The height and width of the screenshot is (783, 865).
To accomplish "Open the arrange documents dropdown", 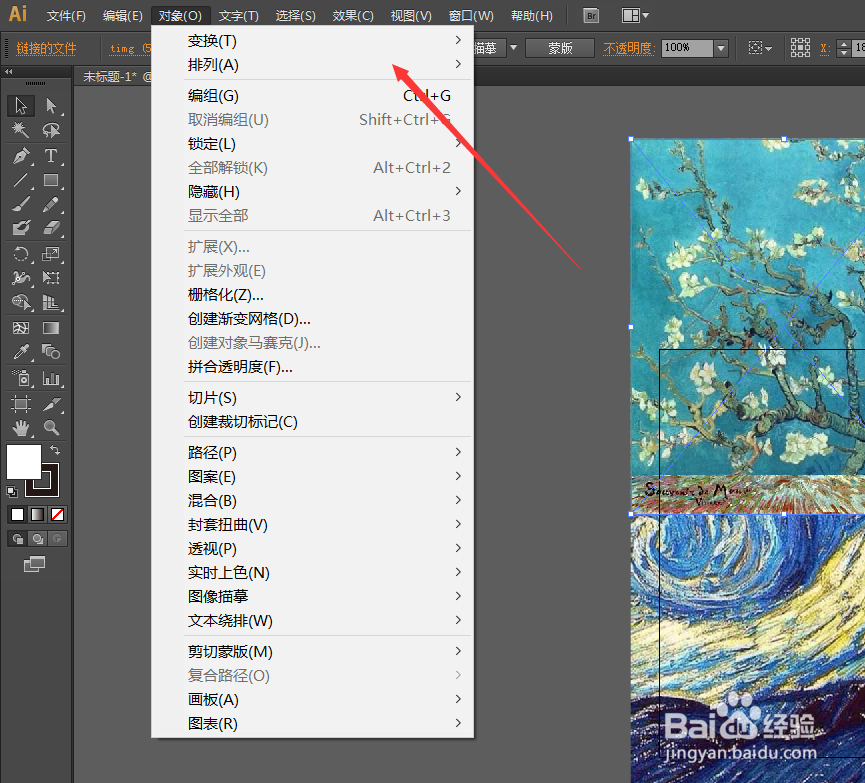I will pyautogui.click(x=635, y=15).
